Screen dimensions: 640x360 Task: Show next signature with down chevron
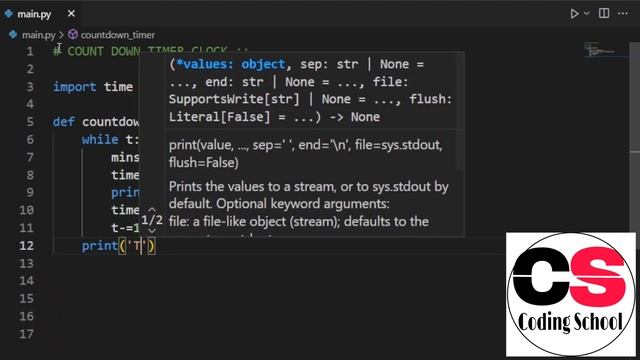pos(152,231)
